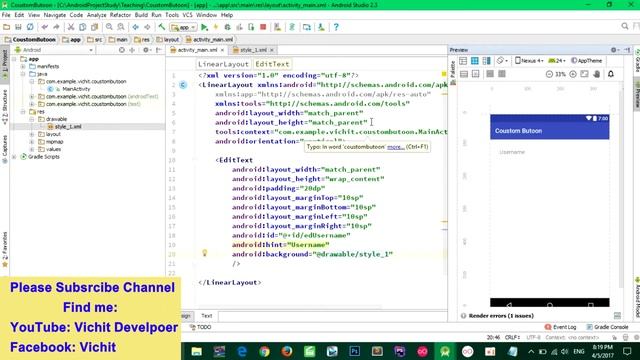640x360 pixels.
Task: Click the Zoom to fit preview icon
Action: [x=584, y=74]
